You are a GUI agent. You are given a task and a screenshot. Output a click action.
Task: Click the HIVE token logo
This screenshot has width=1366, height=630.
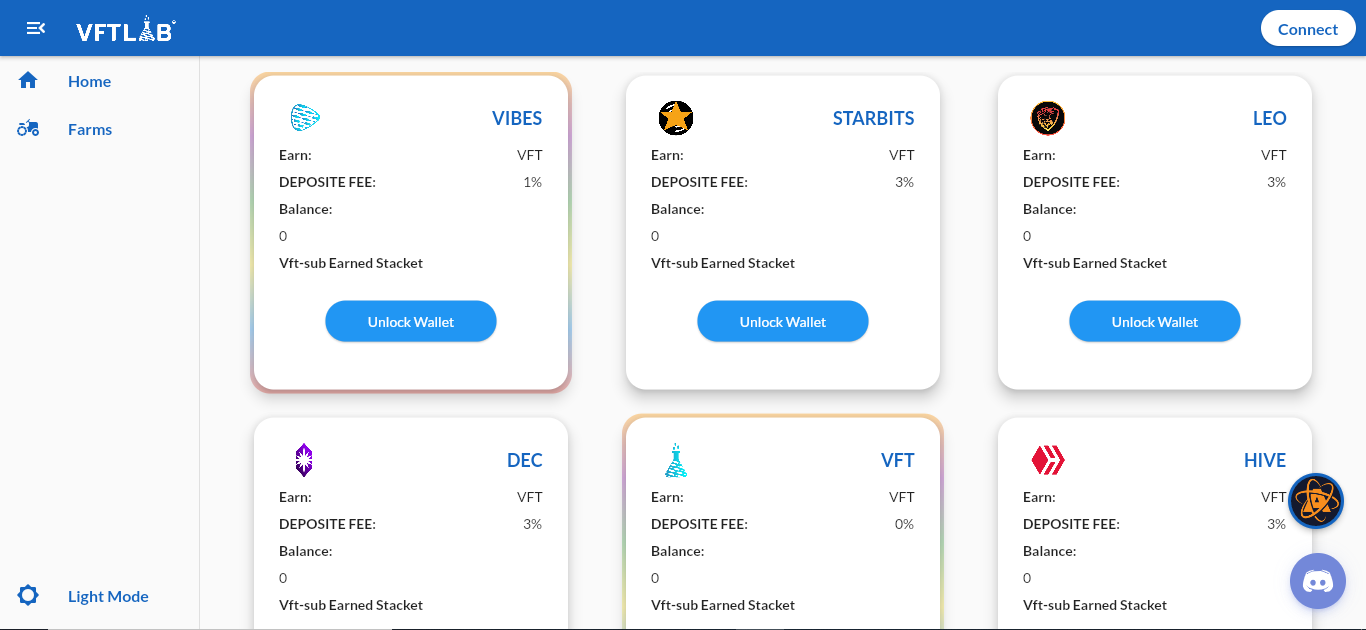(1048, 460)
